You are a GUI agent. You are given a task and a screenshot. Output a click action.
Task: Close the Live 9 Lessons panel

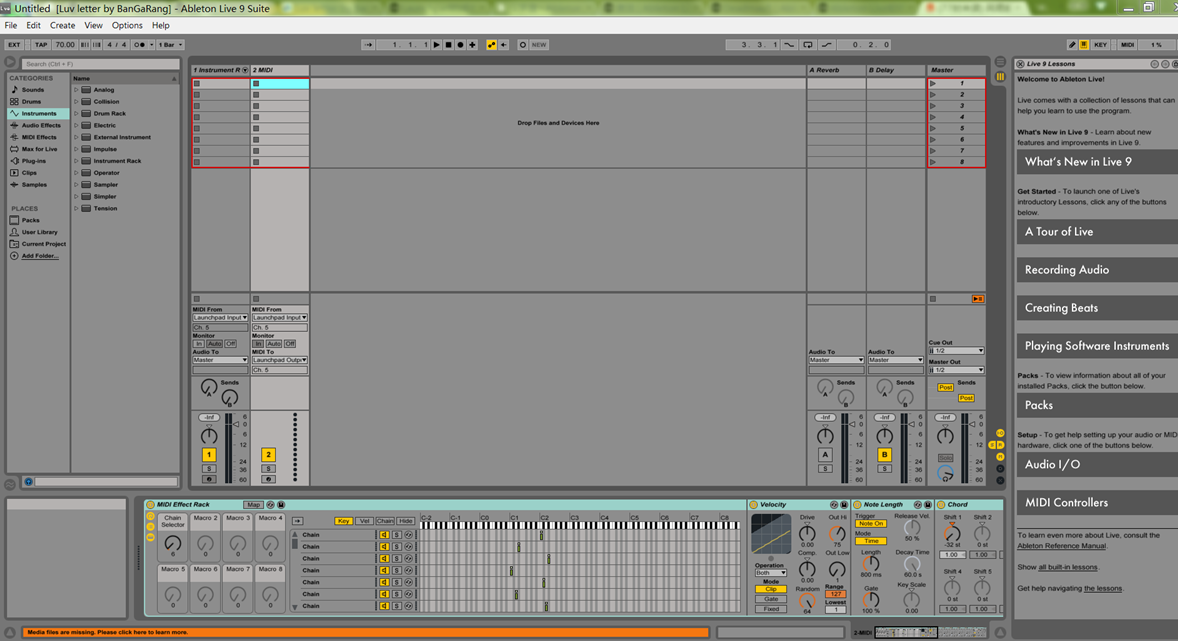coord(1020,64)
